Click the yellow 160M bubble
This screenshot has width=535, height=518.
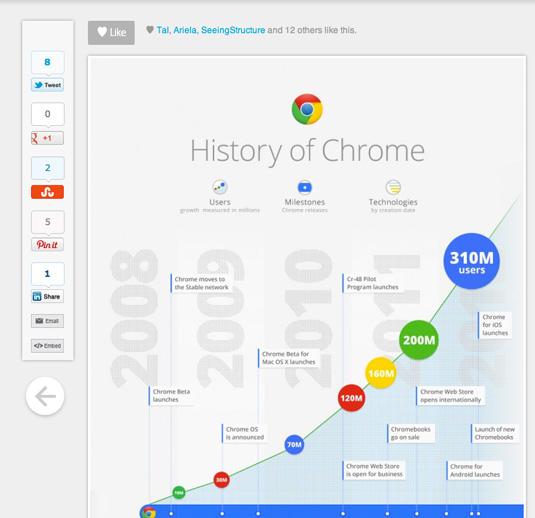click(381, 373)
